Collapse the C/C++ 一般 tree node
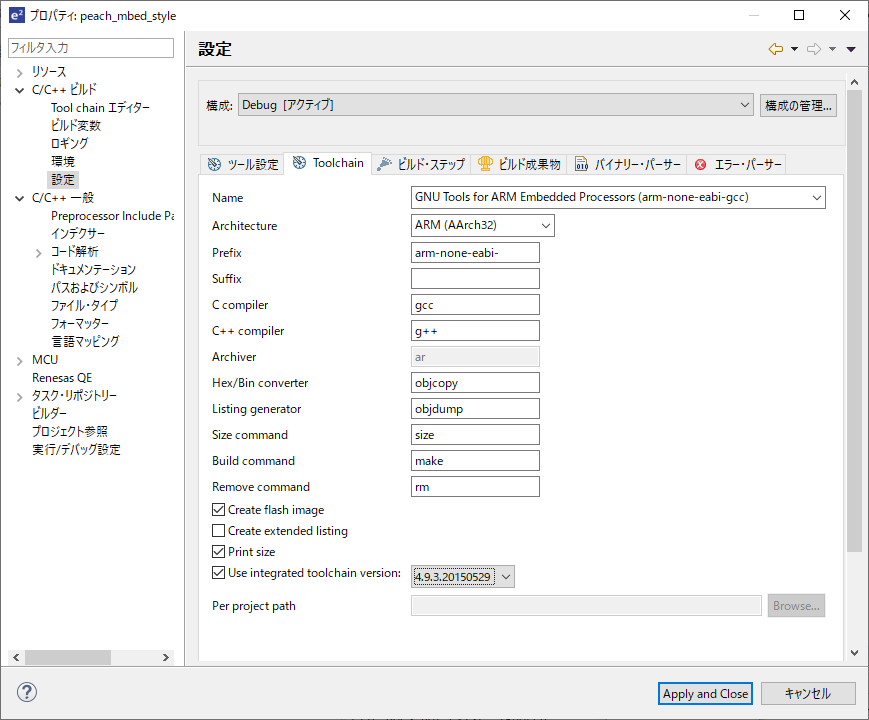 [19, 198]
